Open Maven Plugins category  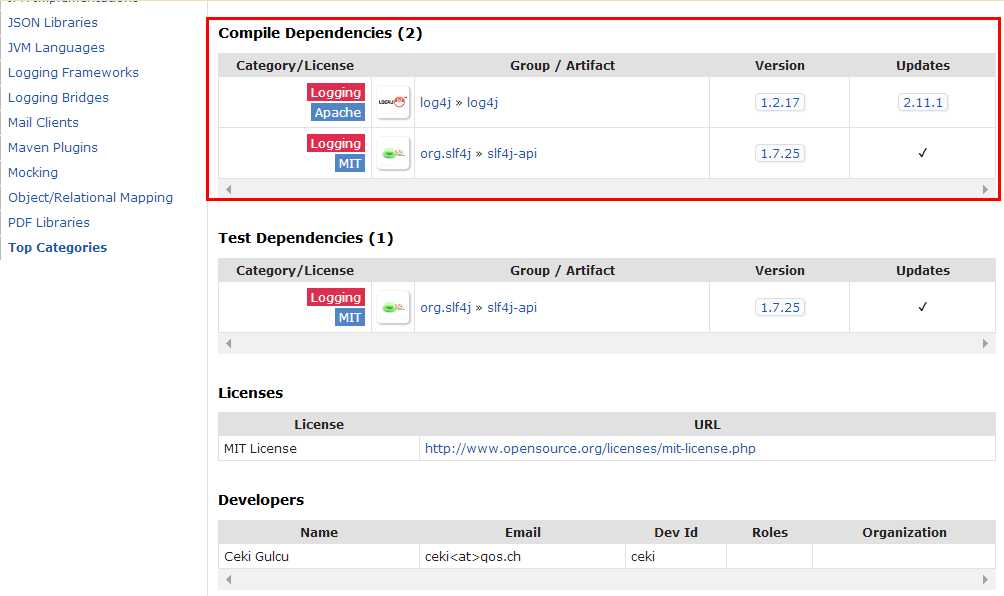[53, 147]
